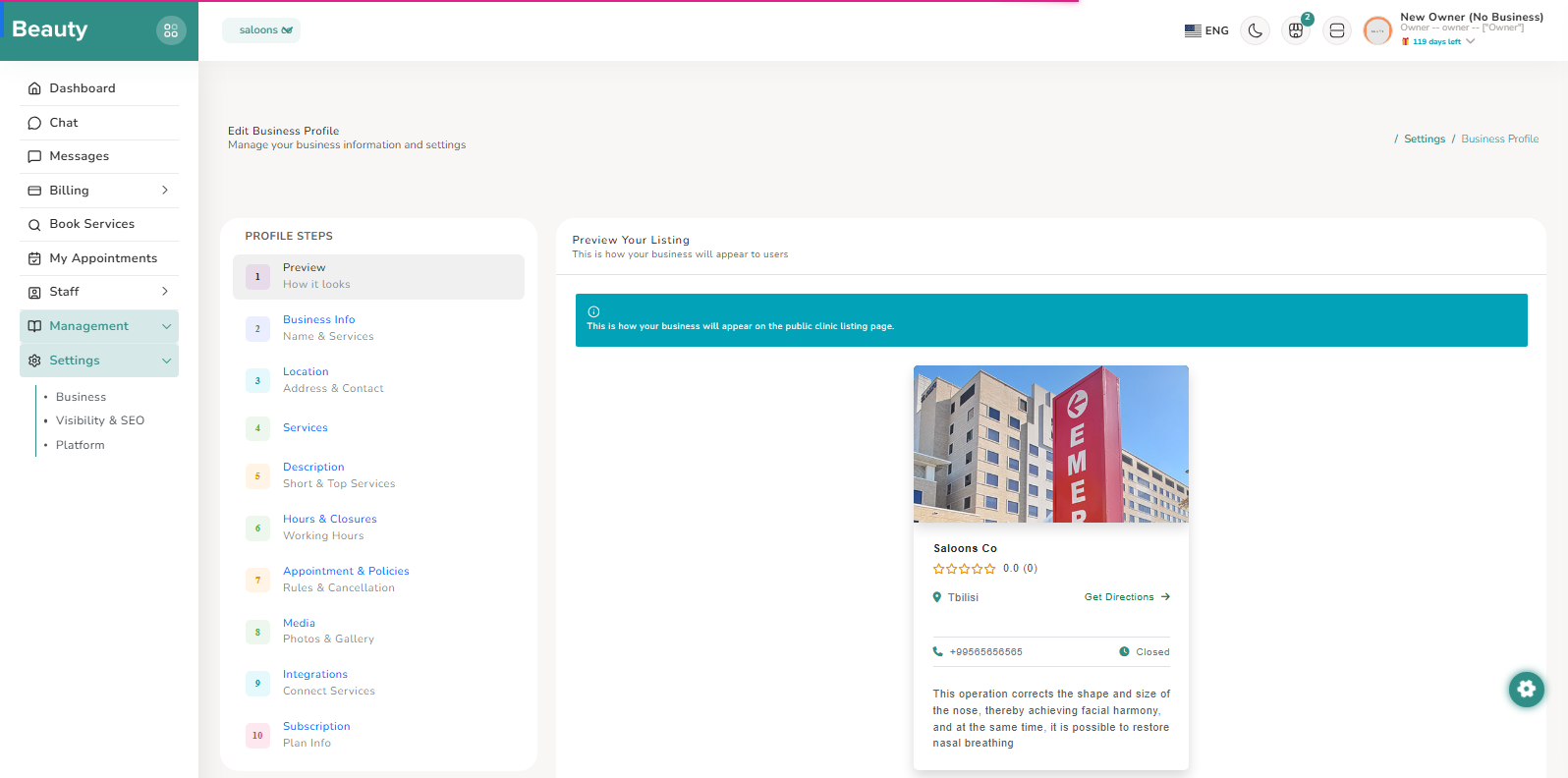This screenshot has height=778, width=1568.
Task: Expand the Staff submenu chevron
Action: tap(165, 292)
